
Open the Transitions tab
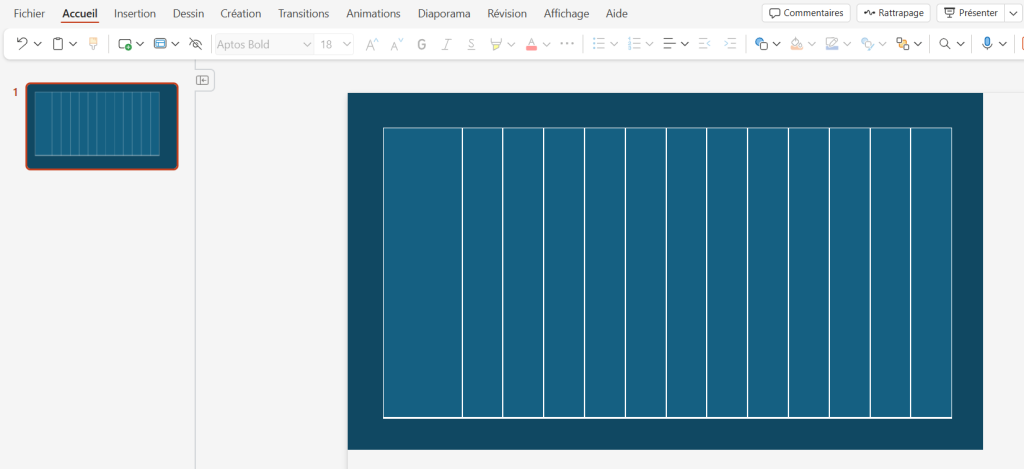[x=304, y=13]
